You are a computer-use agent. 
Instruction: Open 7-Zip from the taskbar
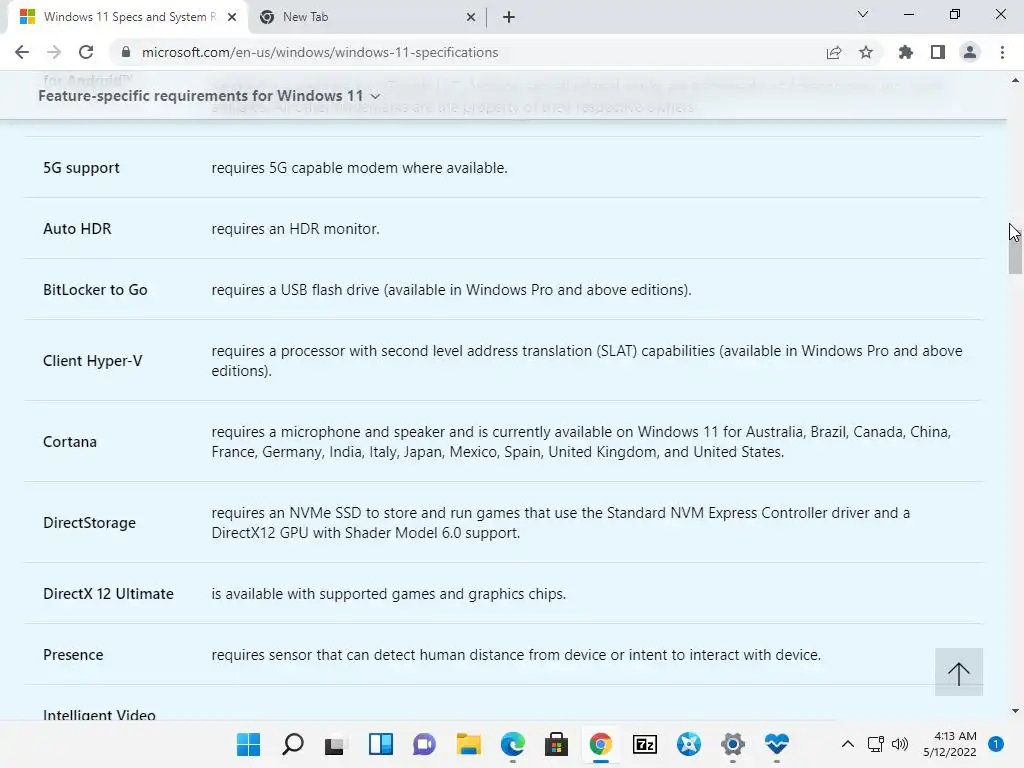[645, 744]
